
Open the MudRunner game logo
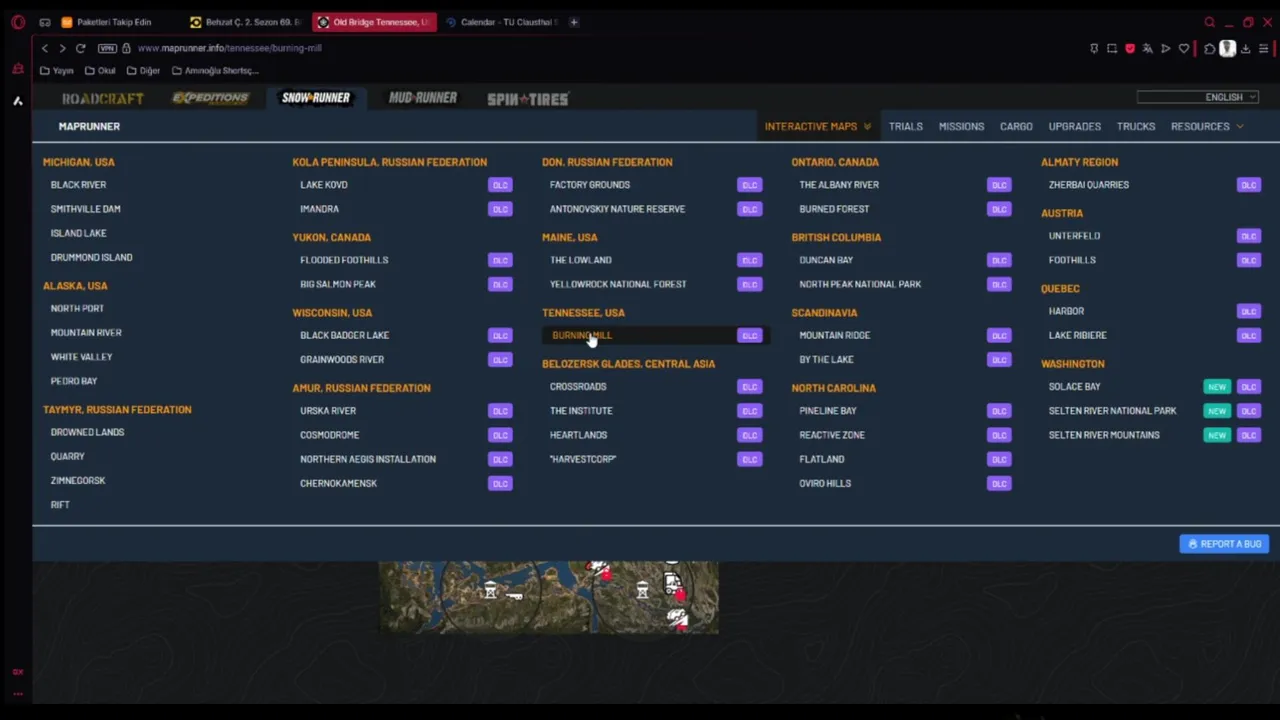pyautogui.click(x=423, y=98)
